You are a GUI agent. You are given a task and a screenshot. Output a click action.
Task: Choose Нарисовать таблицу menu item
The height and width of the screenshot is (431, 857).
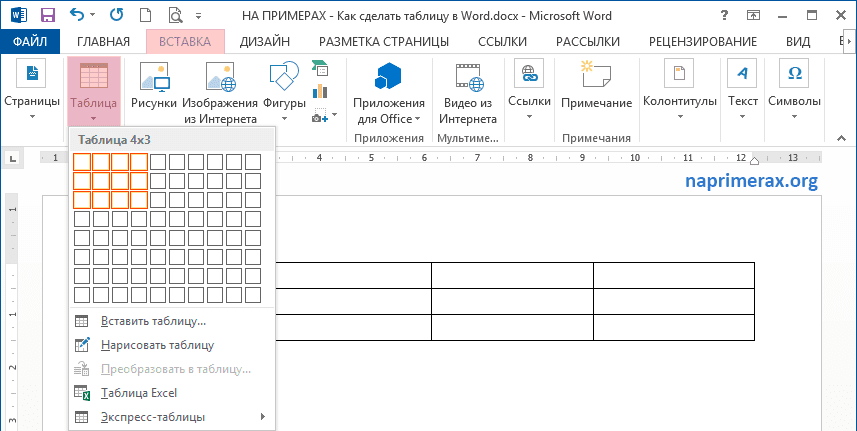click(x=172, y=345)
